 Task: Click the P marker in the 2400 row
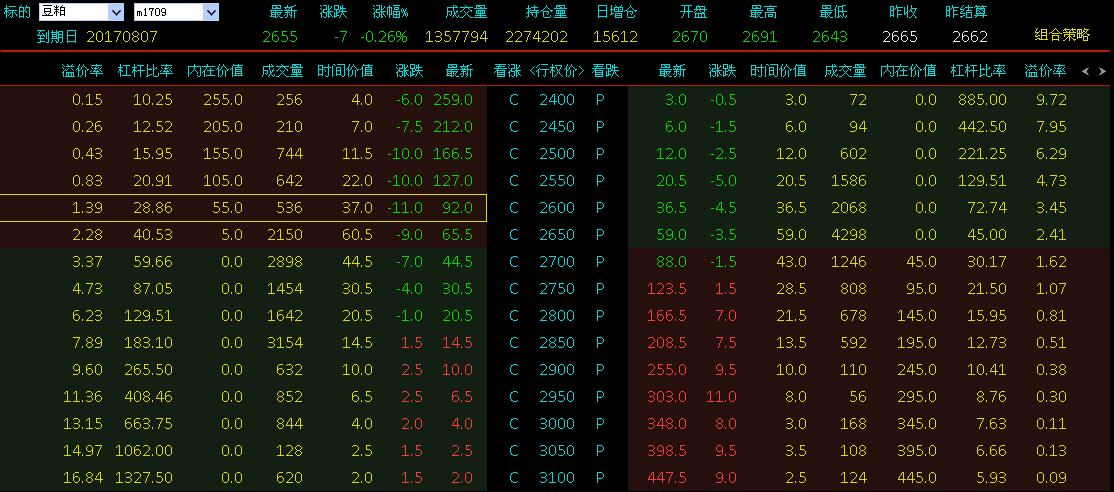[600, 100]
